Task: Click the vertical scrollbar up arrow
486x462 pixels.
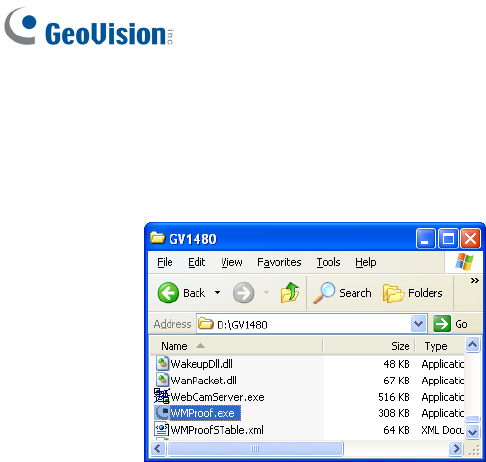Action: tap(473, 344)
